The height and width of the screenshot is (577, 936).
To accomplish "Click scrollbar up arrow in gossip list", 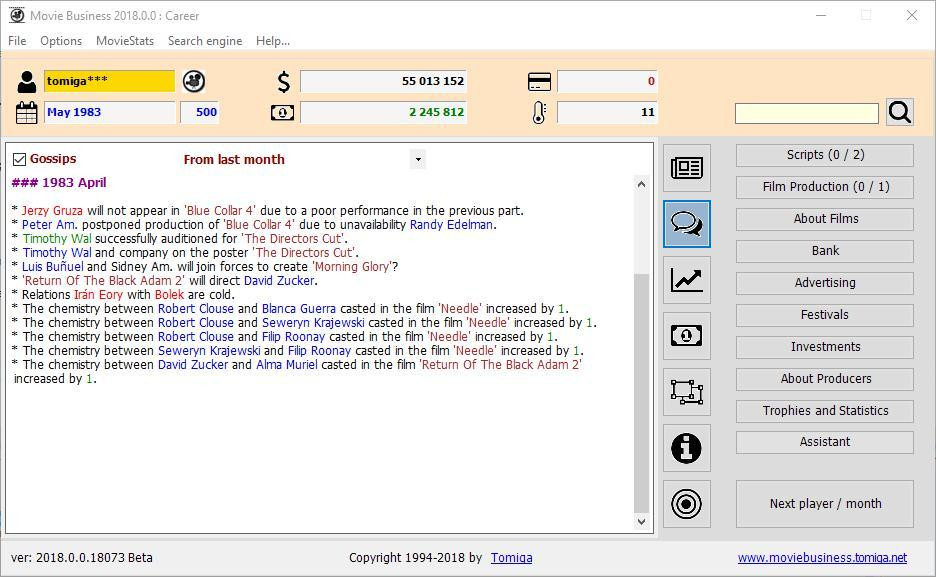I will click(641, 184).
